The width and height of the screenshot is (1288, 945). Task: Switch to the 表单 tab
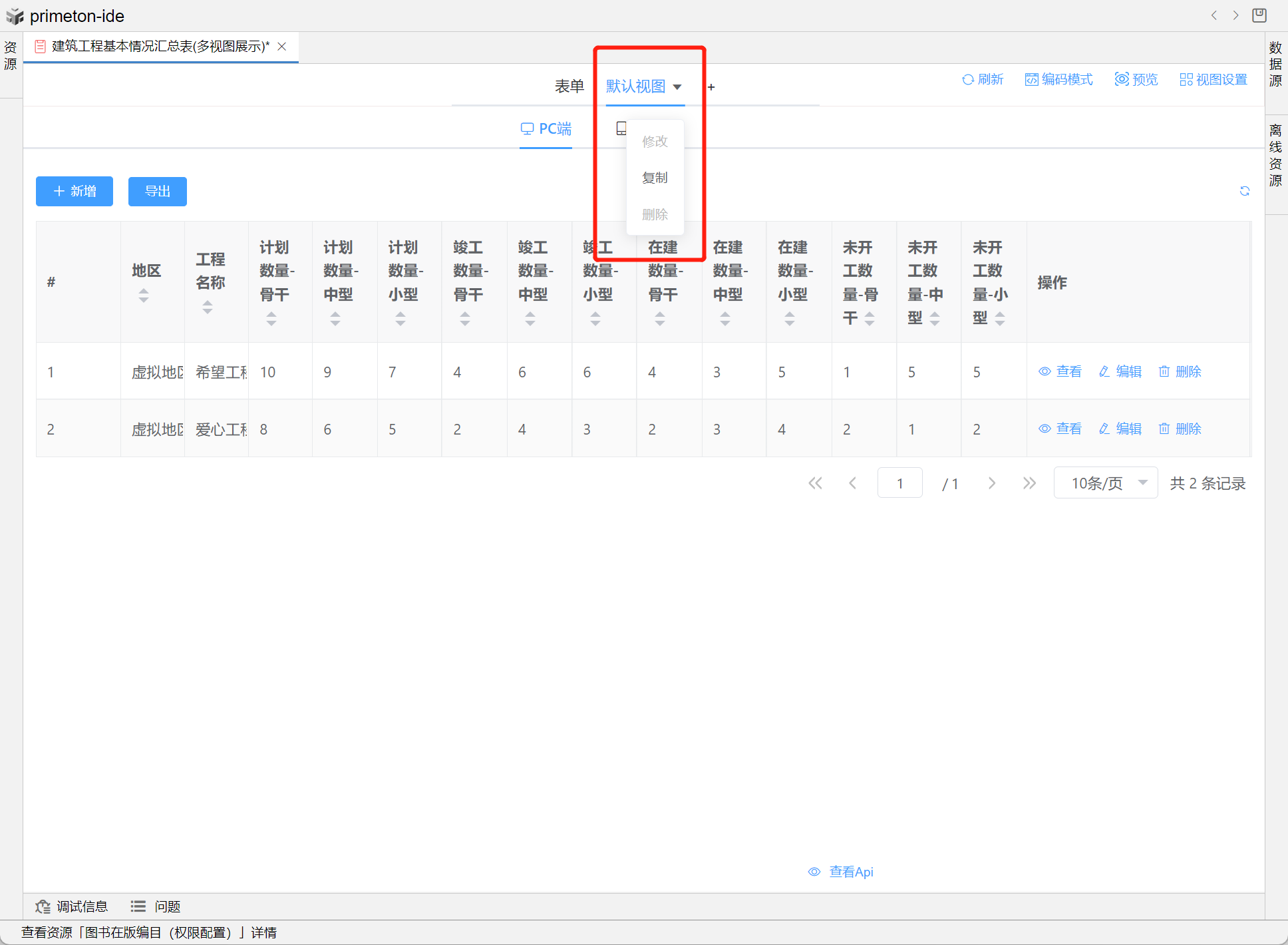(569, 87)
